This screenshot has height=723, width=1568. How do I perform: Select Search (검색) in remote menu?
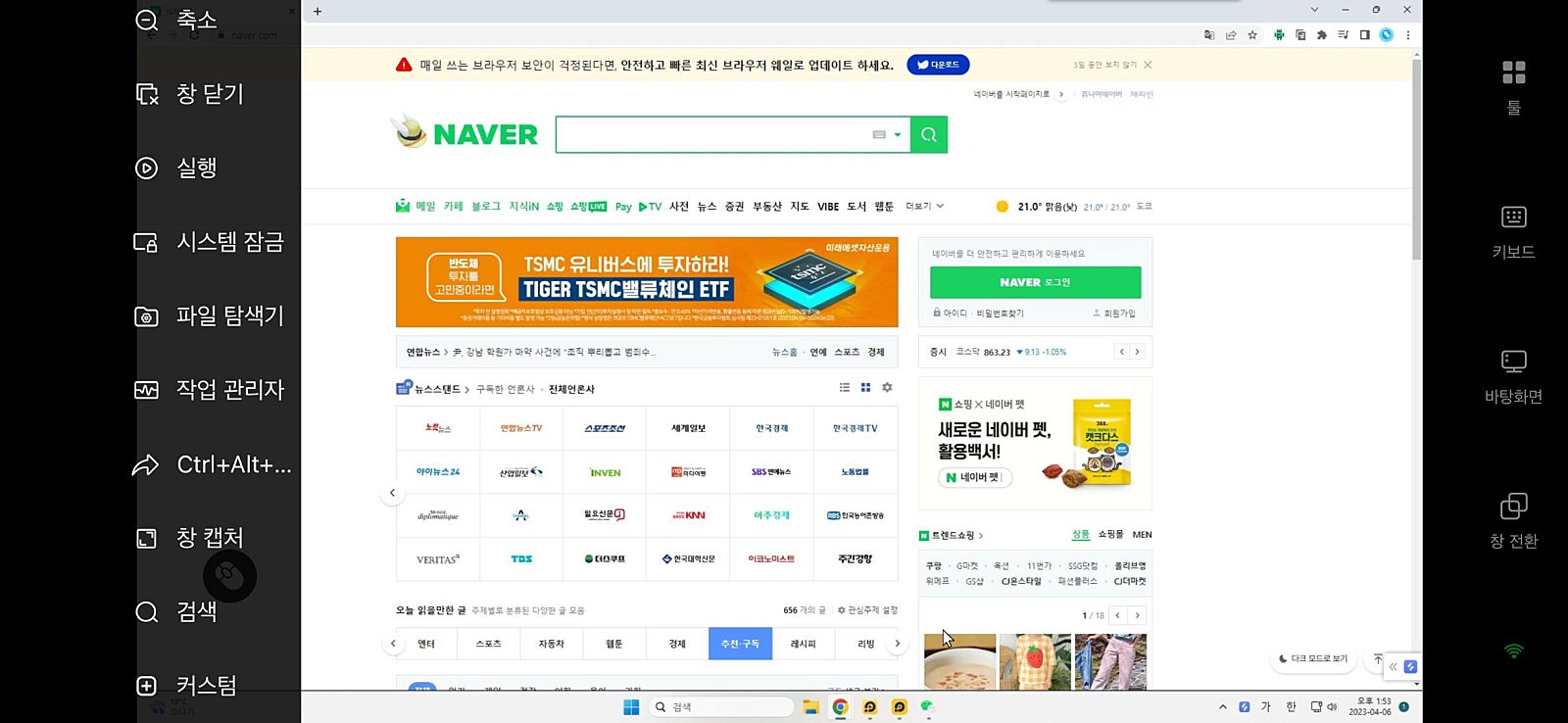[x=176, y=612]
